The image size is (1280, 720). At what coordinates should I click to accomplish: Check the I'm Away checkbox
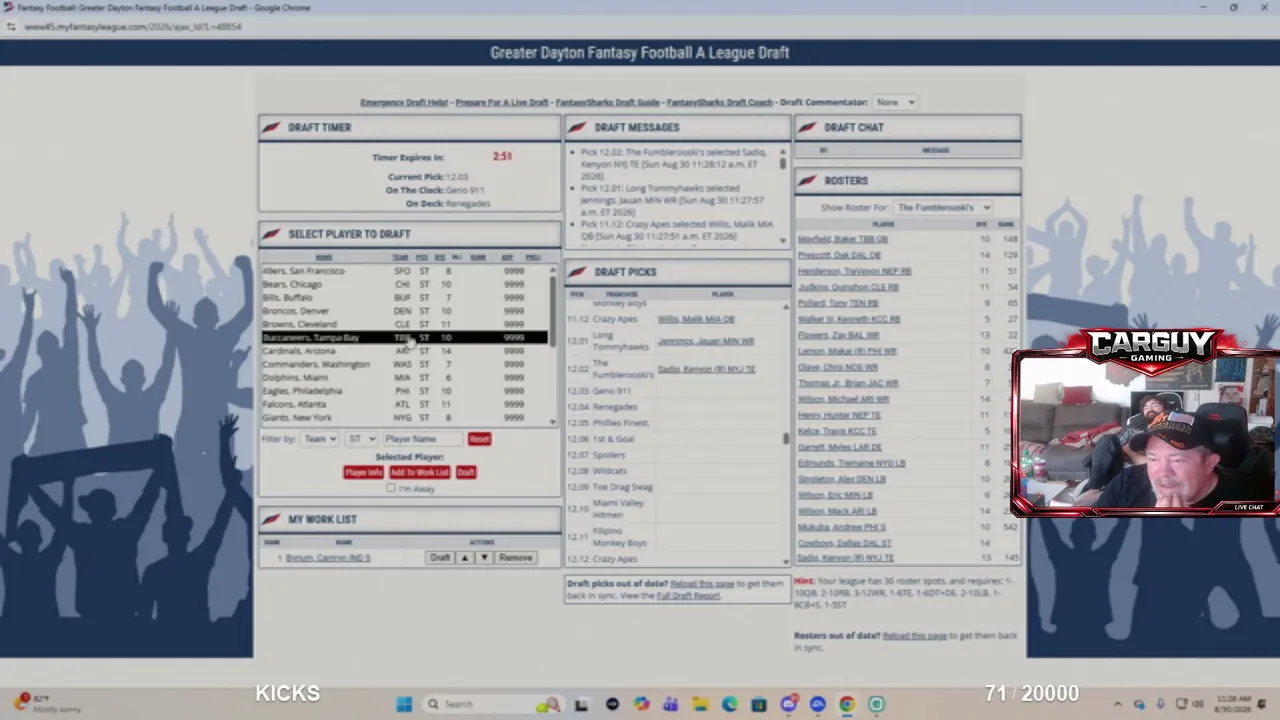(391, 488)
